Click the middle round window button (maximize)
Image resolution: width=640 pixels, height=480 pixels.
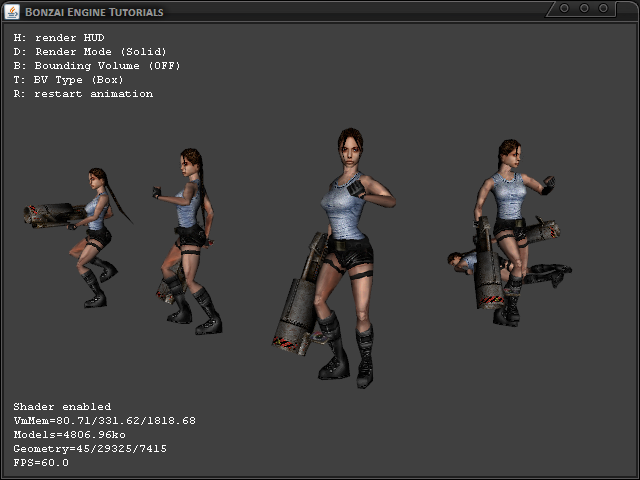click(586, 8)
